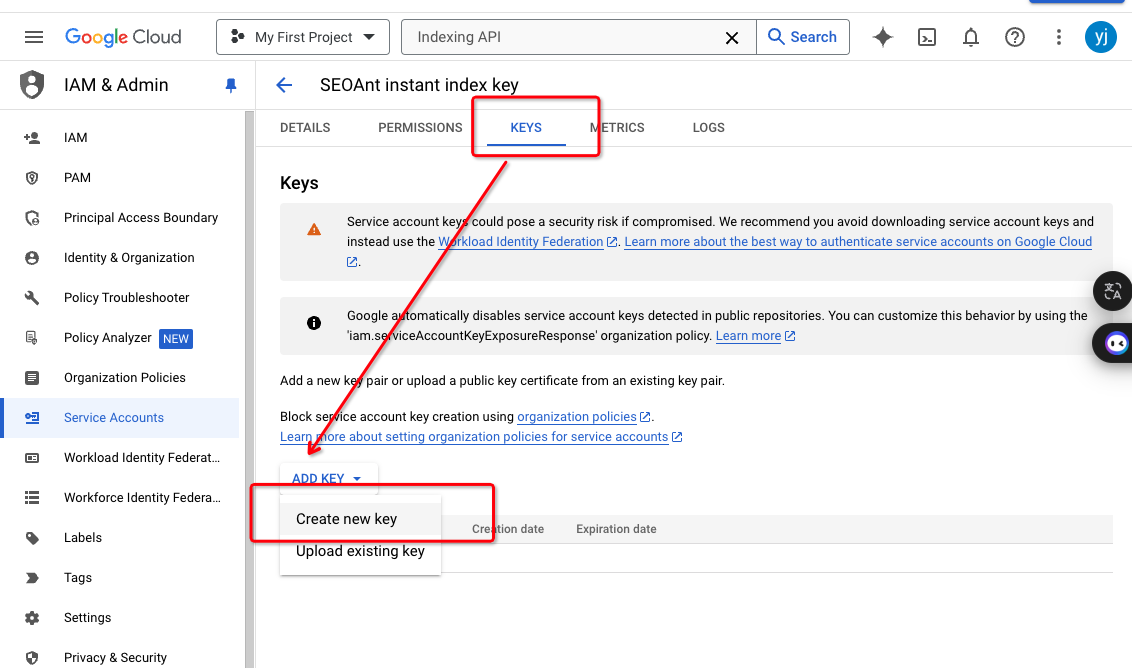
Task: Expand the My First Project selector
Action: click(x=303, y=37)
